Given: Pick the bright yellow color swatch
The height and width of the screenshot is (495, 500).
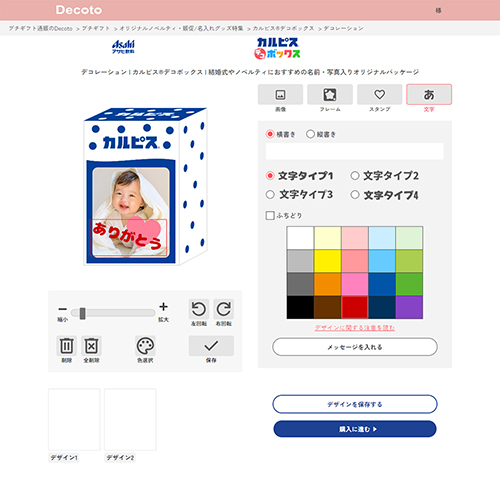Looking at the screenshot, I should pos(328,261).
